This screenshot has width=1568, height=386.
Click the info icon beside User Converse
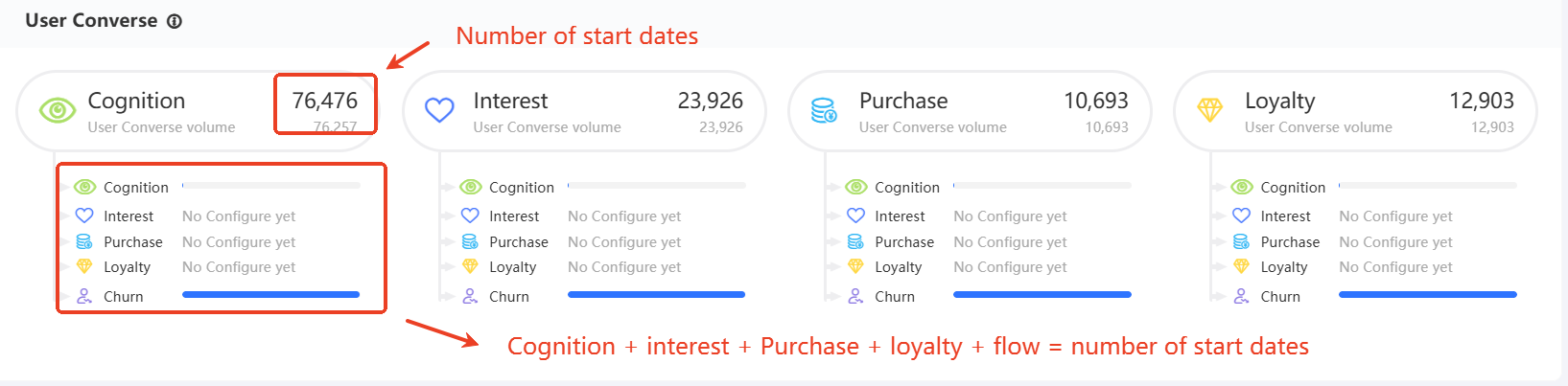175,21
